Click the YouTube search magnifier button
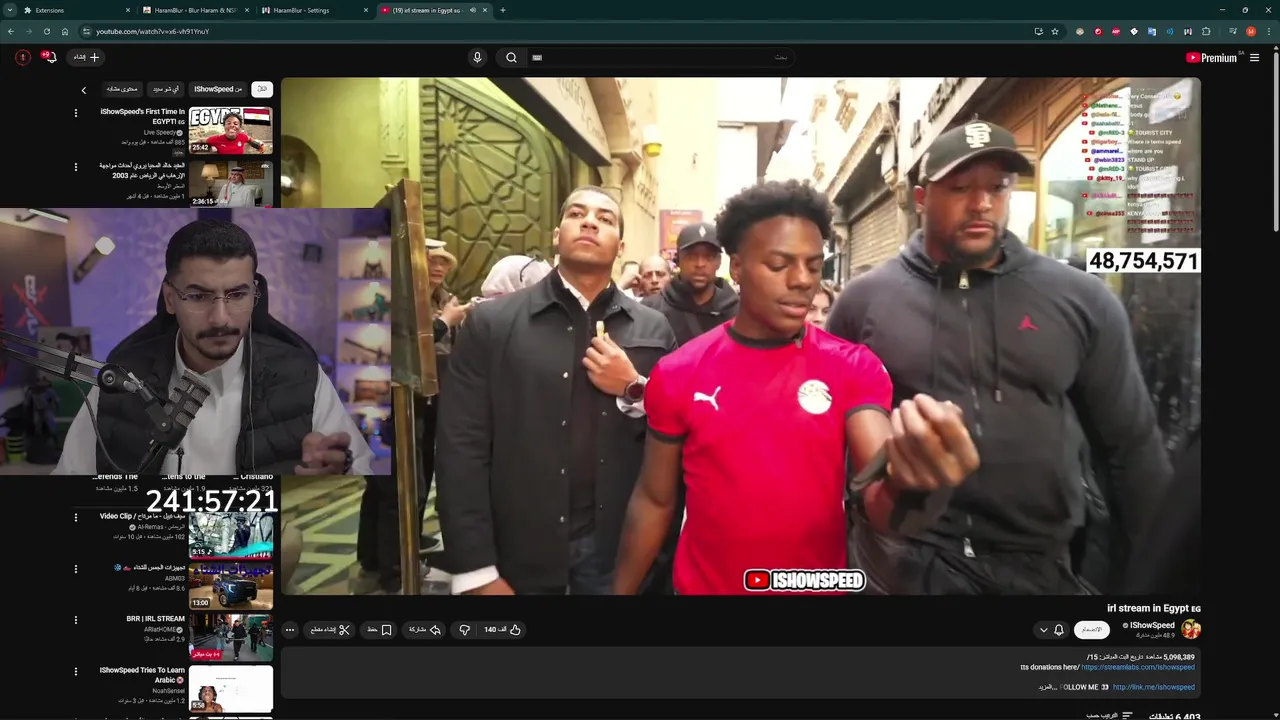 511,57
